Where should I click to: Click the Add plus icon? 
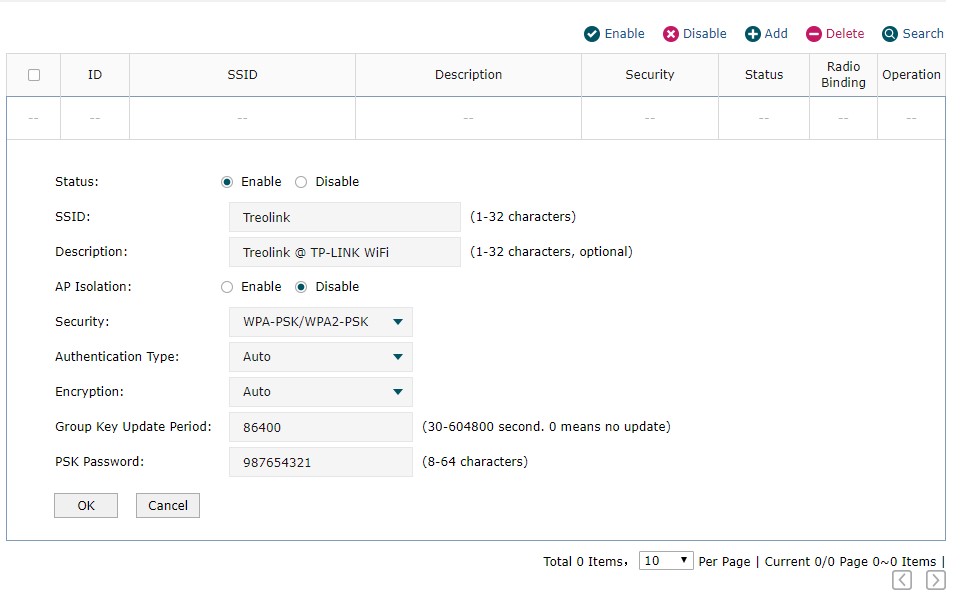pos(753,34)
